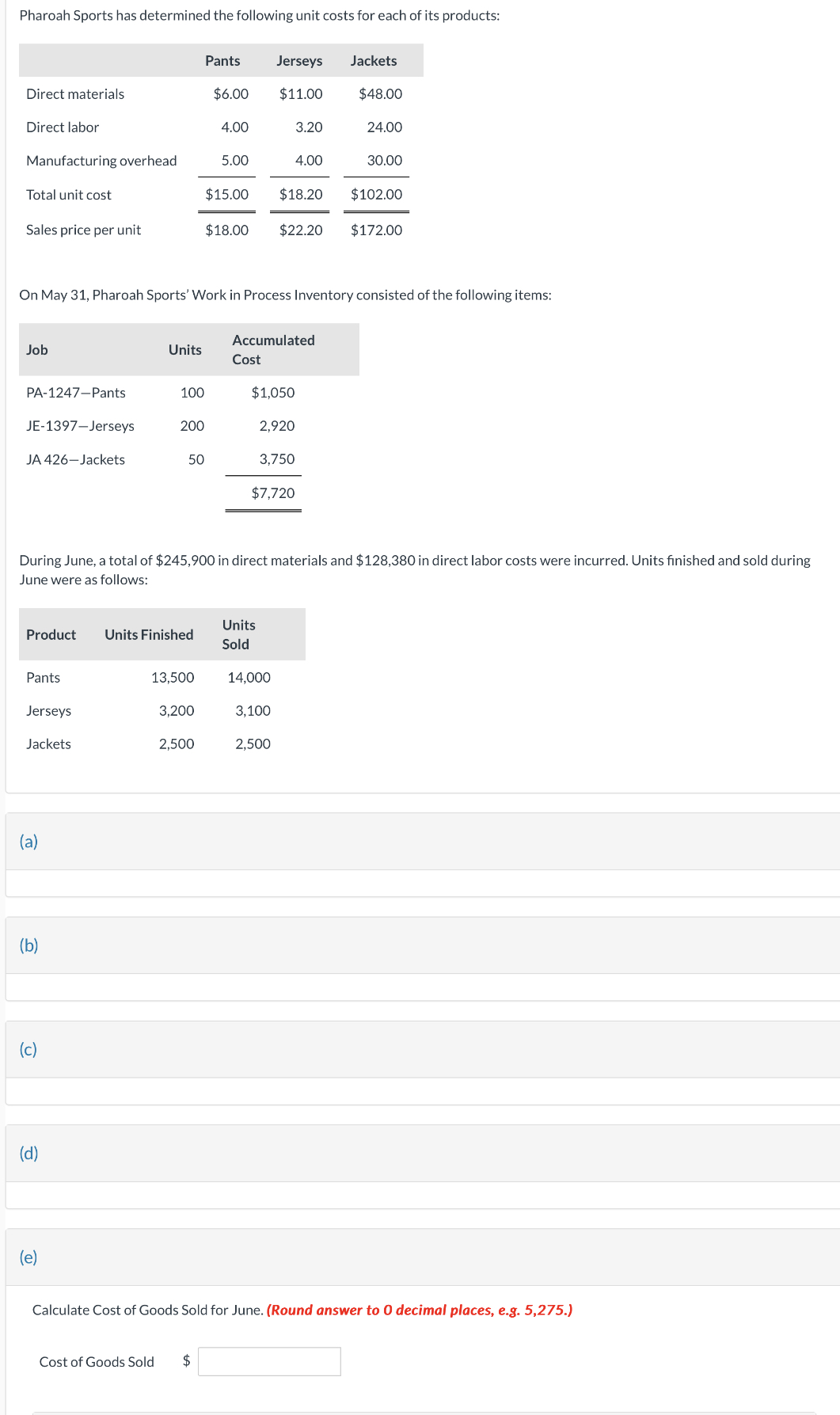This screenshot has width=840, height=1415.
Task: Click the Units Finished column header
Action: (149, 634)
